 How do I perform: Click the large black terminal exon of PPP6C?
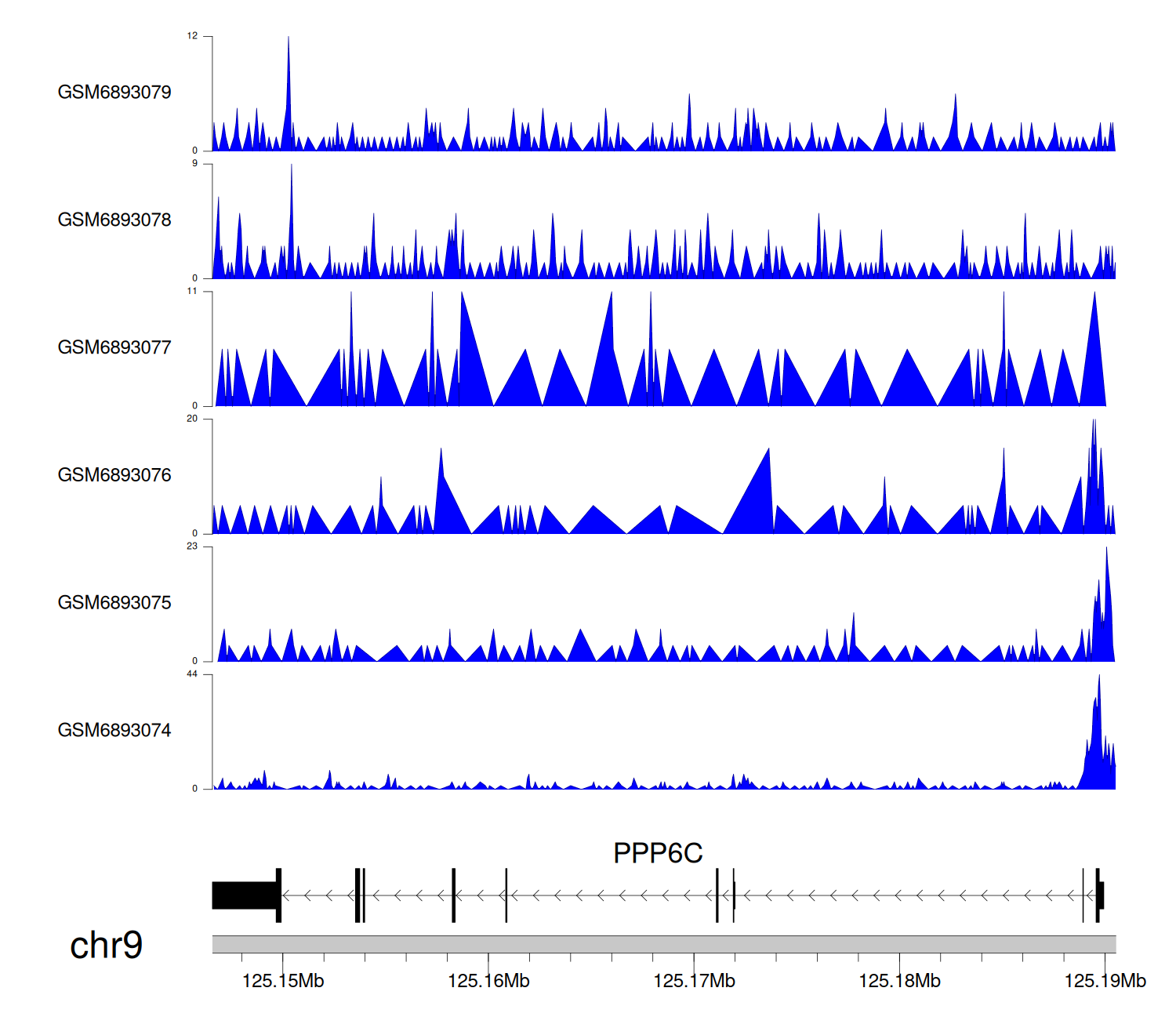click(x=245, y=895)
